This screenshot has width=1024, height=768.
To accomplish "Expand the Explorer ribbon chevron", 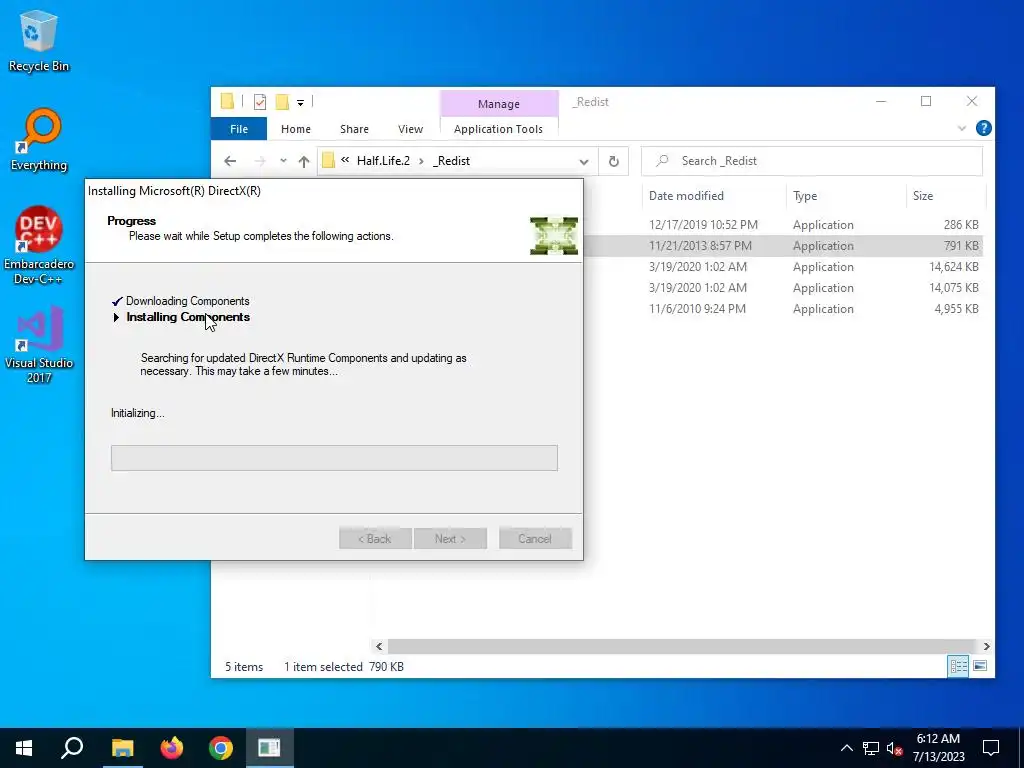I will coord(962,129).
